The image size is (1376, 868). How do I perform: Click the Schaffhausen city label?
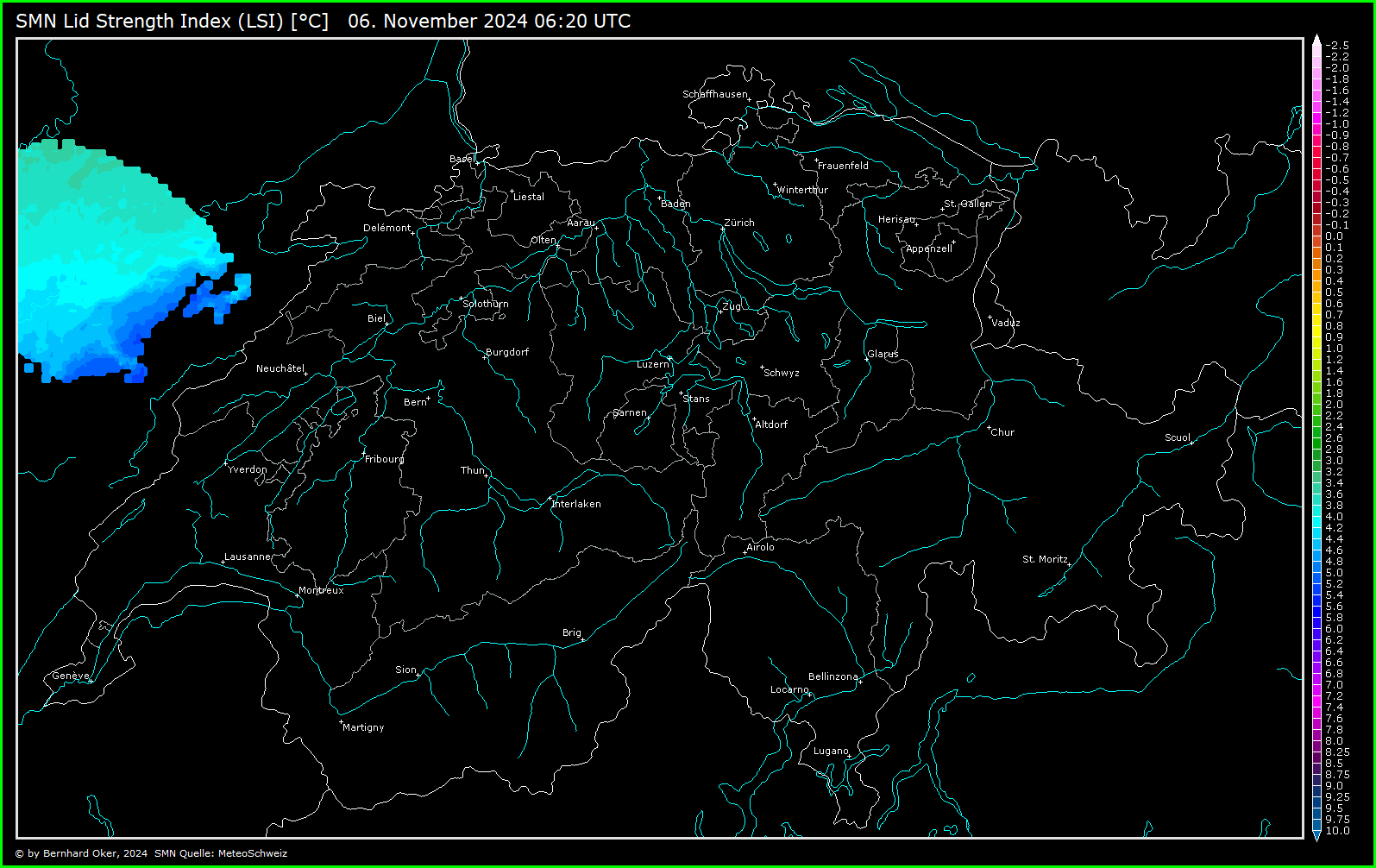click(715, 94)
